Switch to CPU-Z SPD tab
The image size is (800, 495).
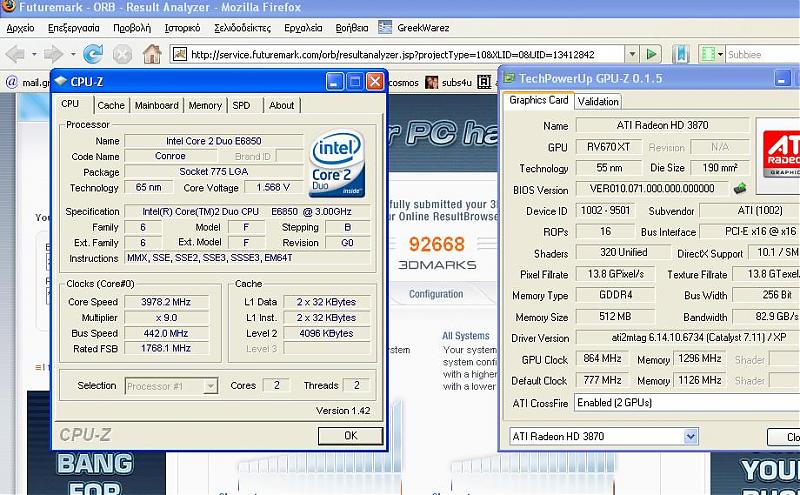(x=241, y=105)
